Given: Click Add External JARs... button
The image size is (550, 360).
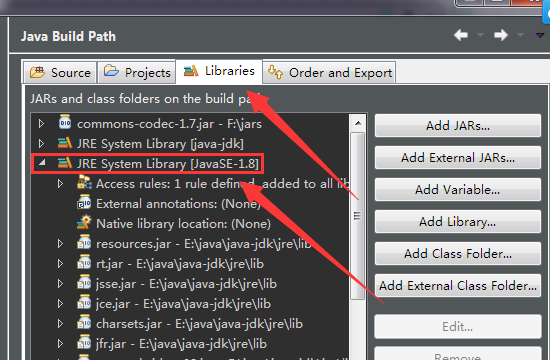Looking at the screenshot, I should pyautogui.click(x=458, y=158).
